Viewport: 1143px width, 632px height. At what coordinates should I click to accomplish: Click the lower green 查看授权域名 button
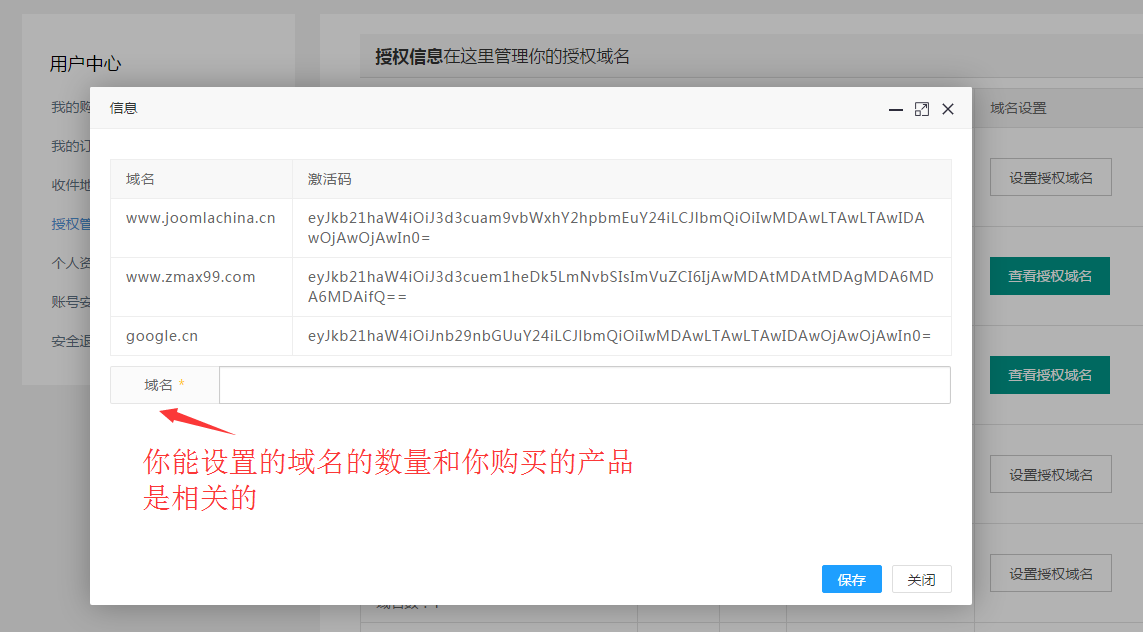(x=1050, y=375)
